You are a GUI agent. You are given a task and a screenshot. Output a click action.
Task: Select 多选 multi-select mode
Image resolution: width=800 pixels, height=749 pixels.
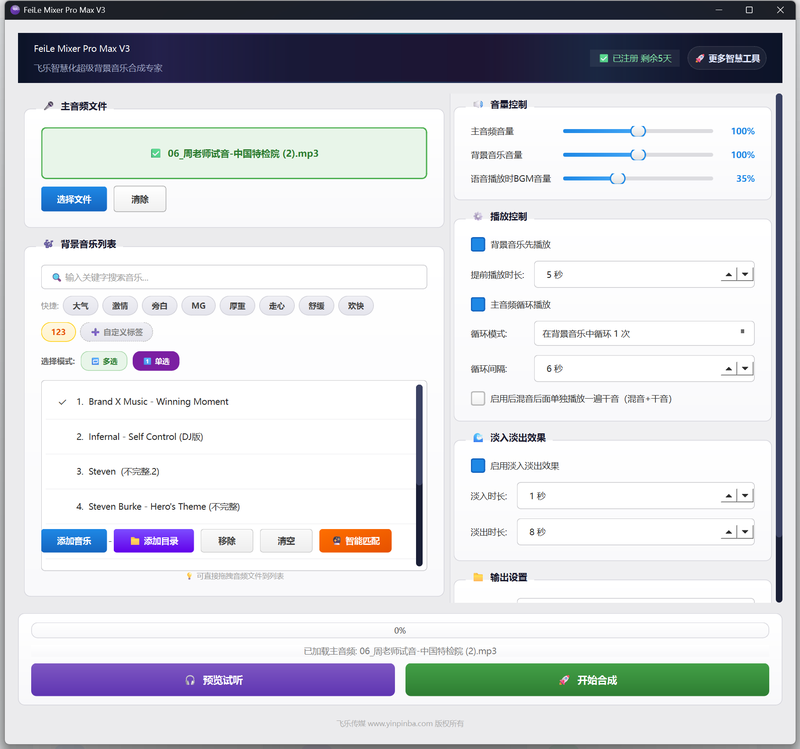pos(103,361)
